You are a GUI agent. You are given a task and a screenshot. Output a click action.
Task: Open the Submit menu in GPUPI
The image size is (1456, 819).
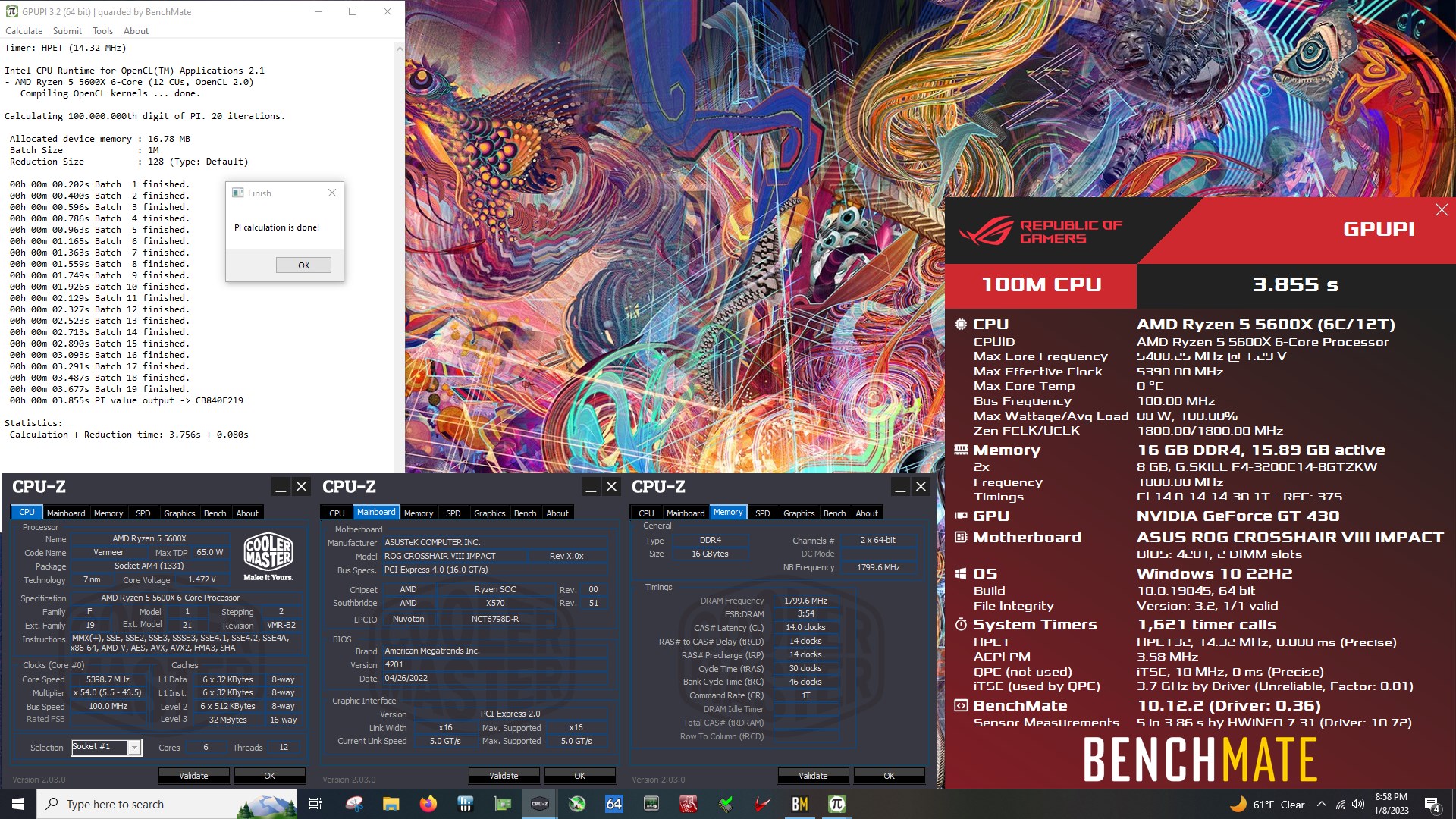67,31
